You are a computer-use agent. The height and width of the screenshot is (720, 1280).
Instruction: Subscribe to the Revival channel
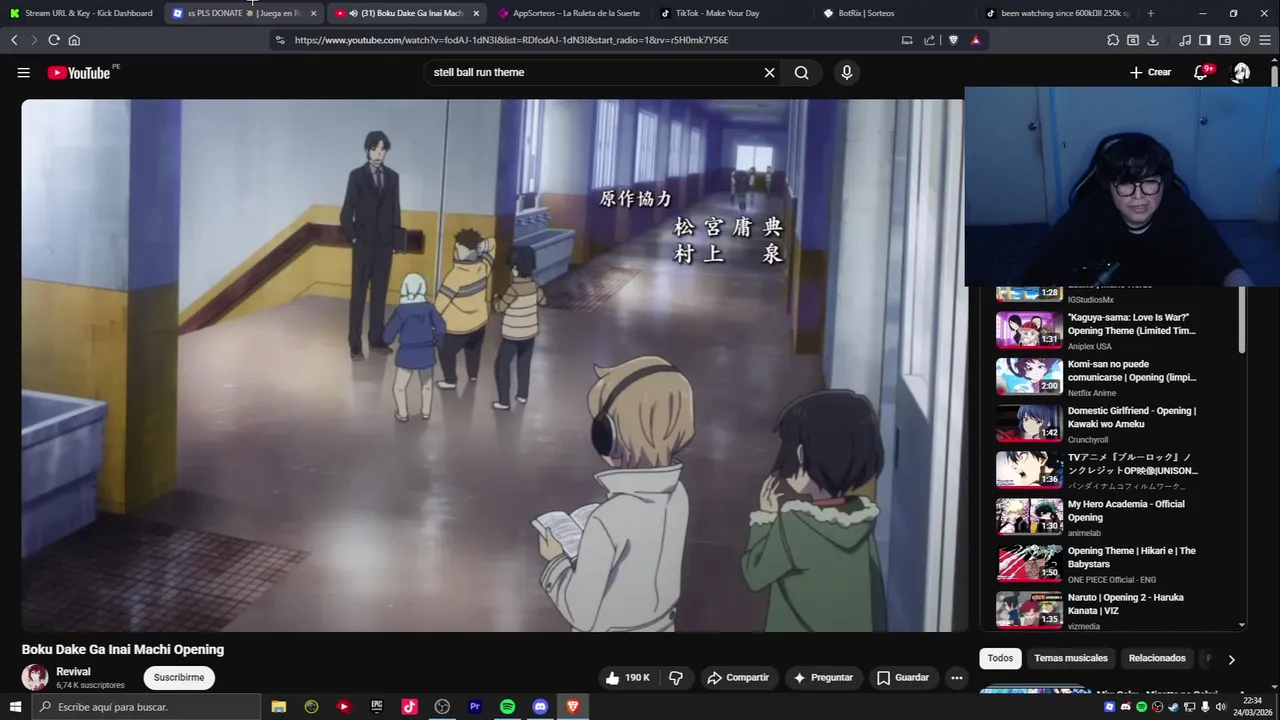(179, 677)
